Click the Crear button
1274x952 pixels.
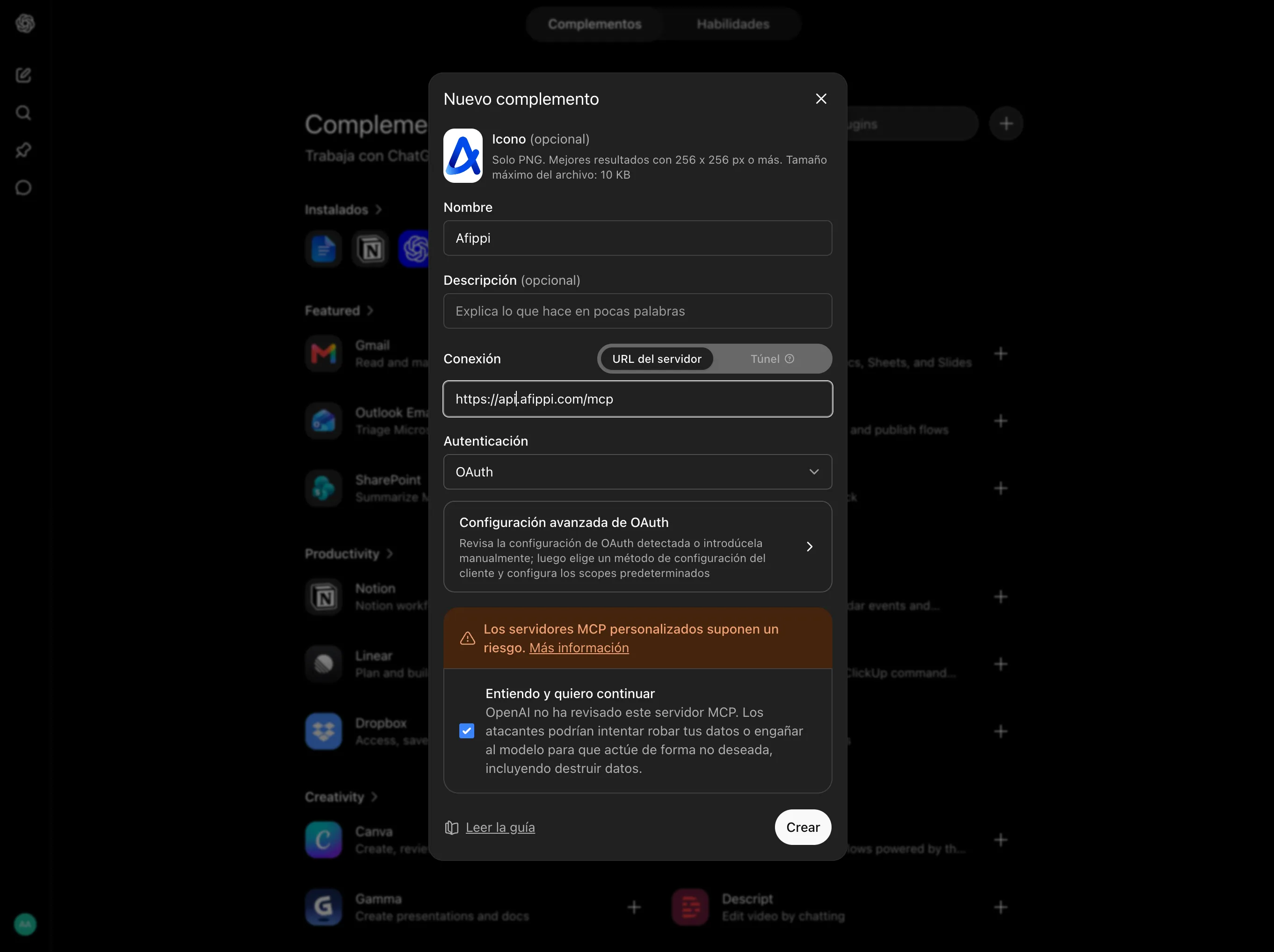tap(803, 828)
